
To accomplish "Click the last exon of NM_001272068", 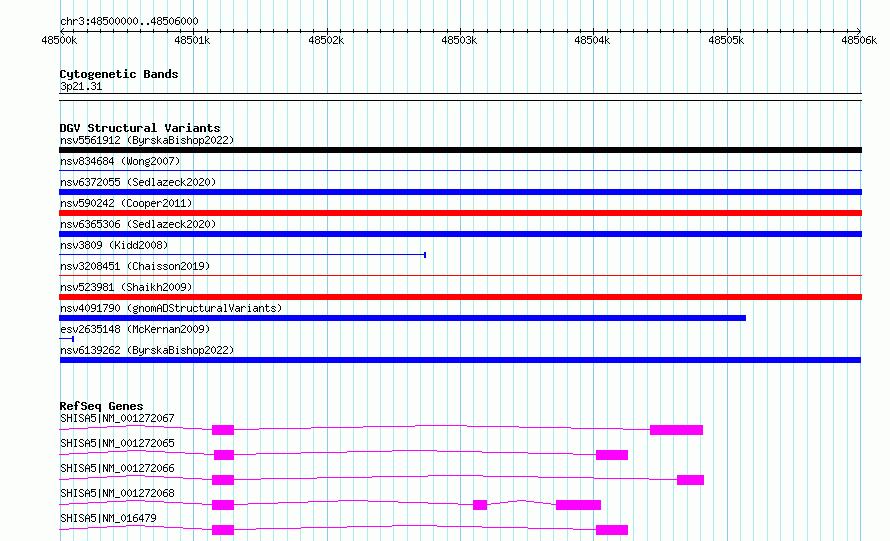I will (578, 505).
